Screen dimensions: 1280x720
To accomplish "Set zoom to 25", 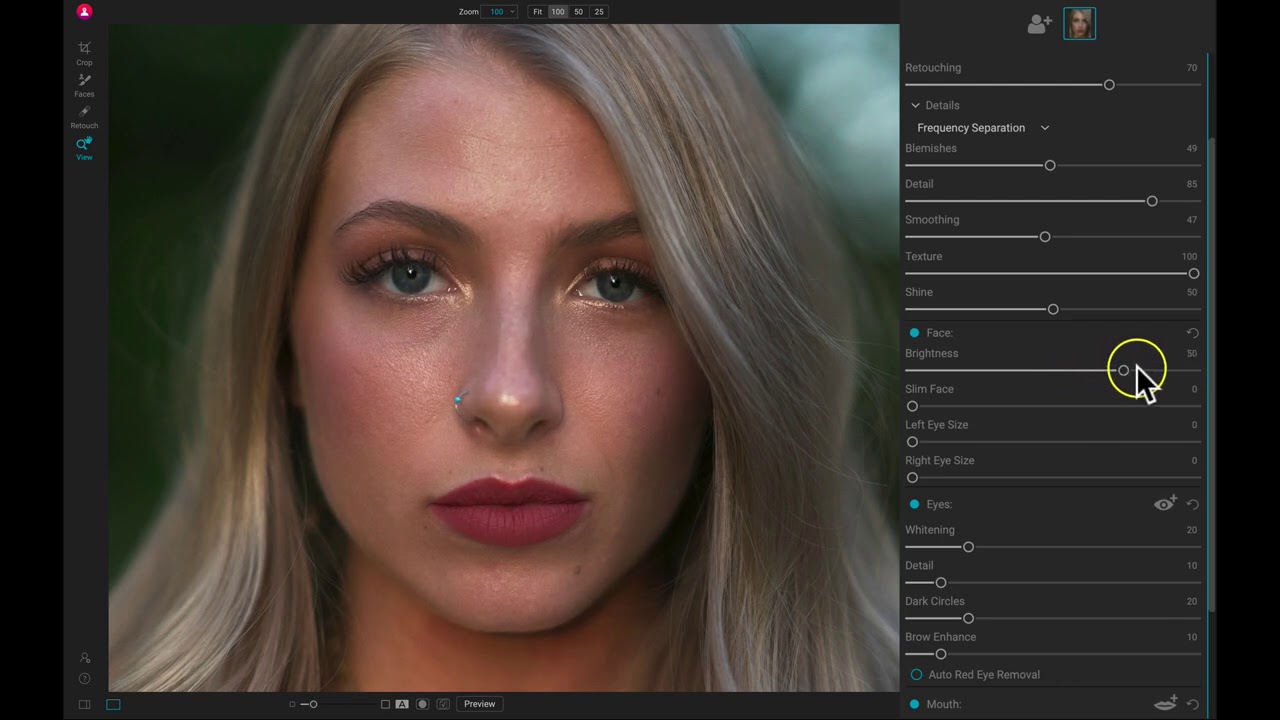I will 599,12.
